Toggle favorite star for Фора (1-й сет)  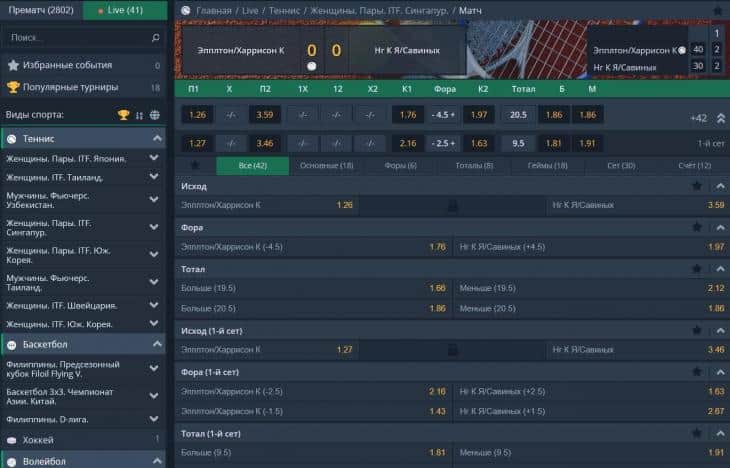tap(697, 372)
